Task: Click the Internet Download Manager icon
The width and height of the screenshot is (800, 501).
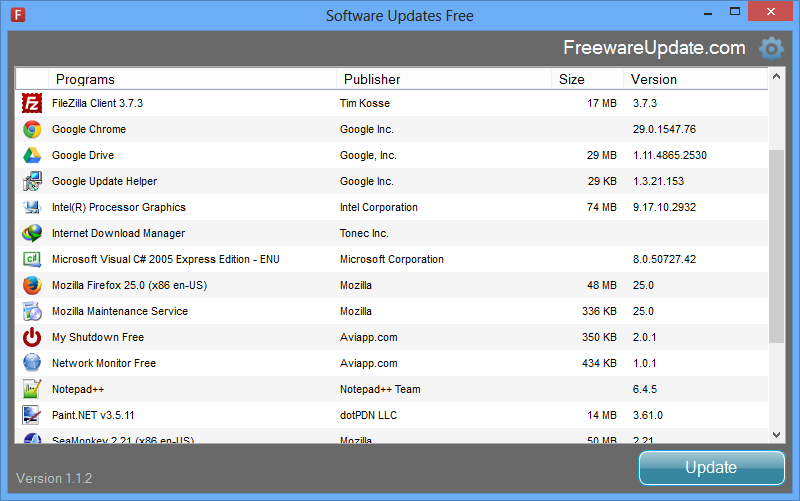Action: [32, 233]
